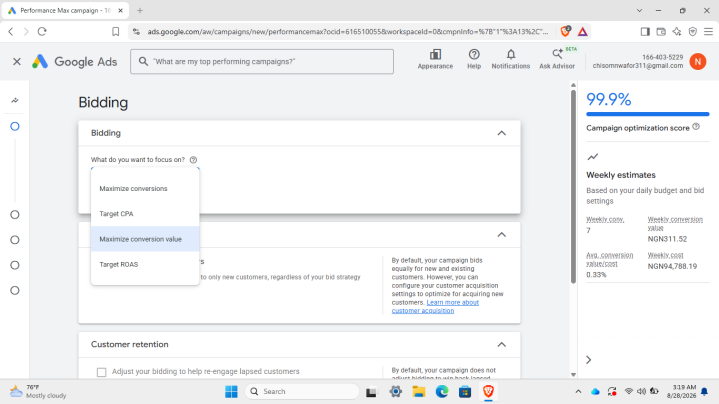The width and height of the screenshot is (719, 404).
Task: Collapse the customer acquisition section
Action: 502,235
